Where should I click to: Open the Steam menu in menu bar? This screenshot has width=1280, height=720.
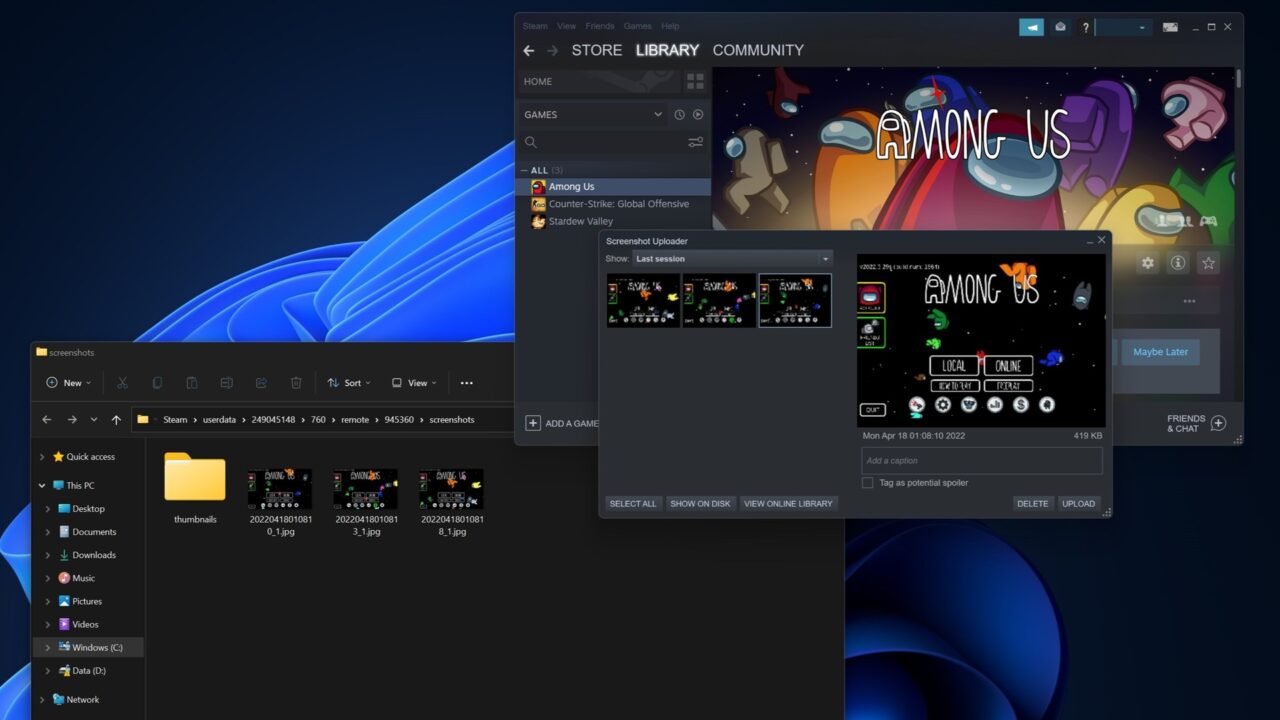[x=535, y=26]
